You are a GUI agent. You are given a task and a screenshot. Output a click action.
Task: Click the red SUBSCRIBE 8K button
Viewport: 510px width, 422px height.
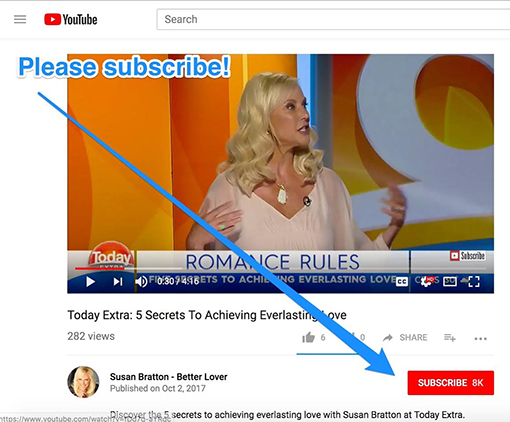point(451,383)
